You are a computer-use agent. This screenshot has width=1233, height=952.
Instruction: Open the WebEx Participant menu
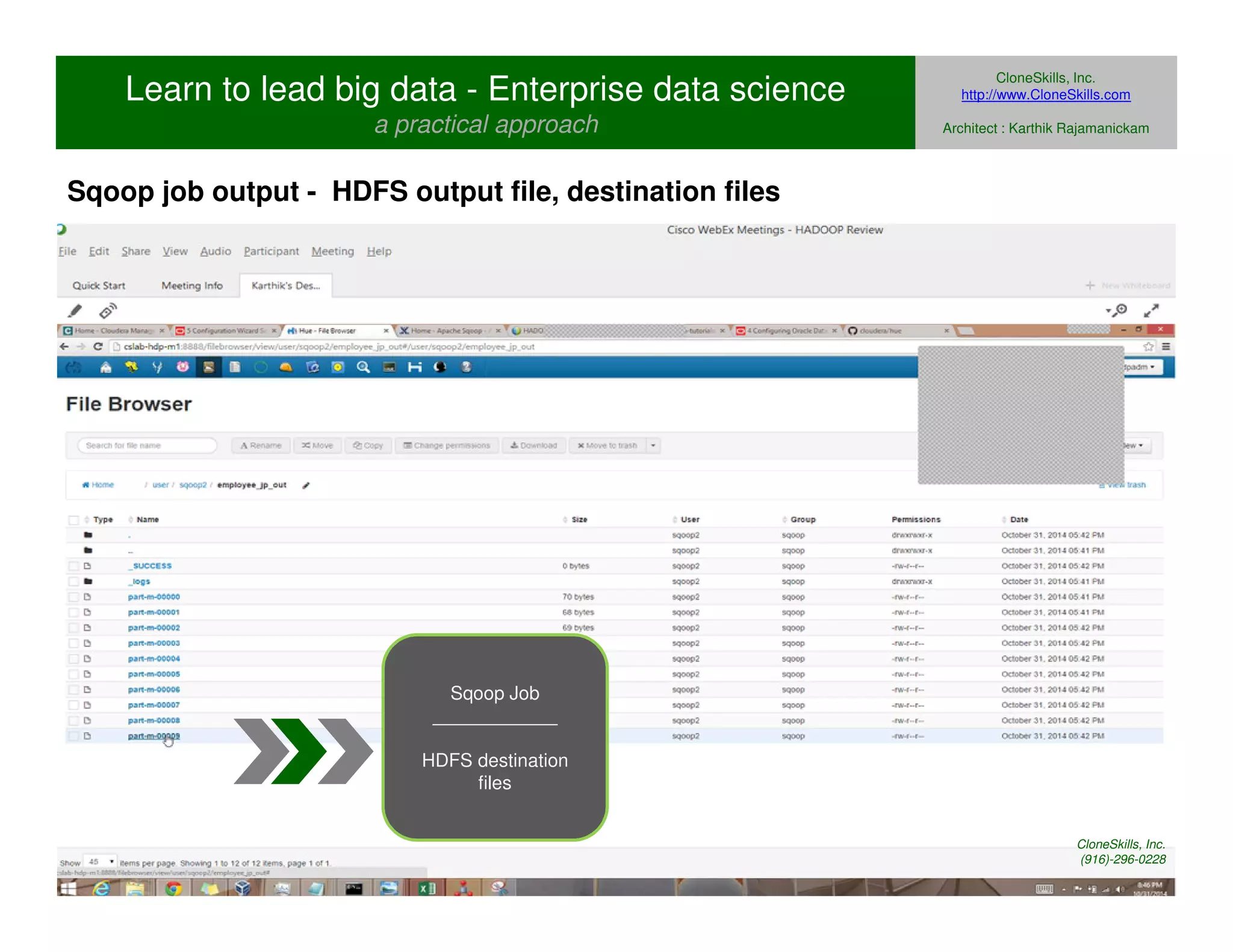271,252
